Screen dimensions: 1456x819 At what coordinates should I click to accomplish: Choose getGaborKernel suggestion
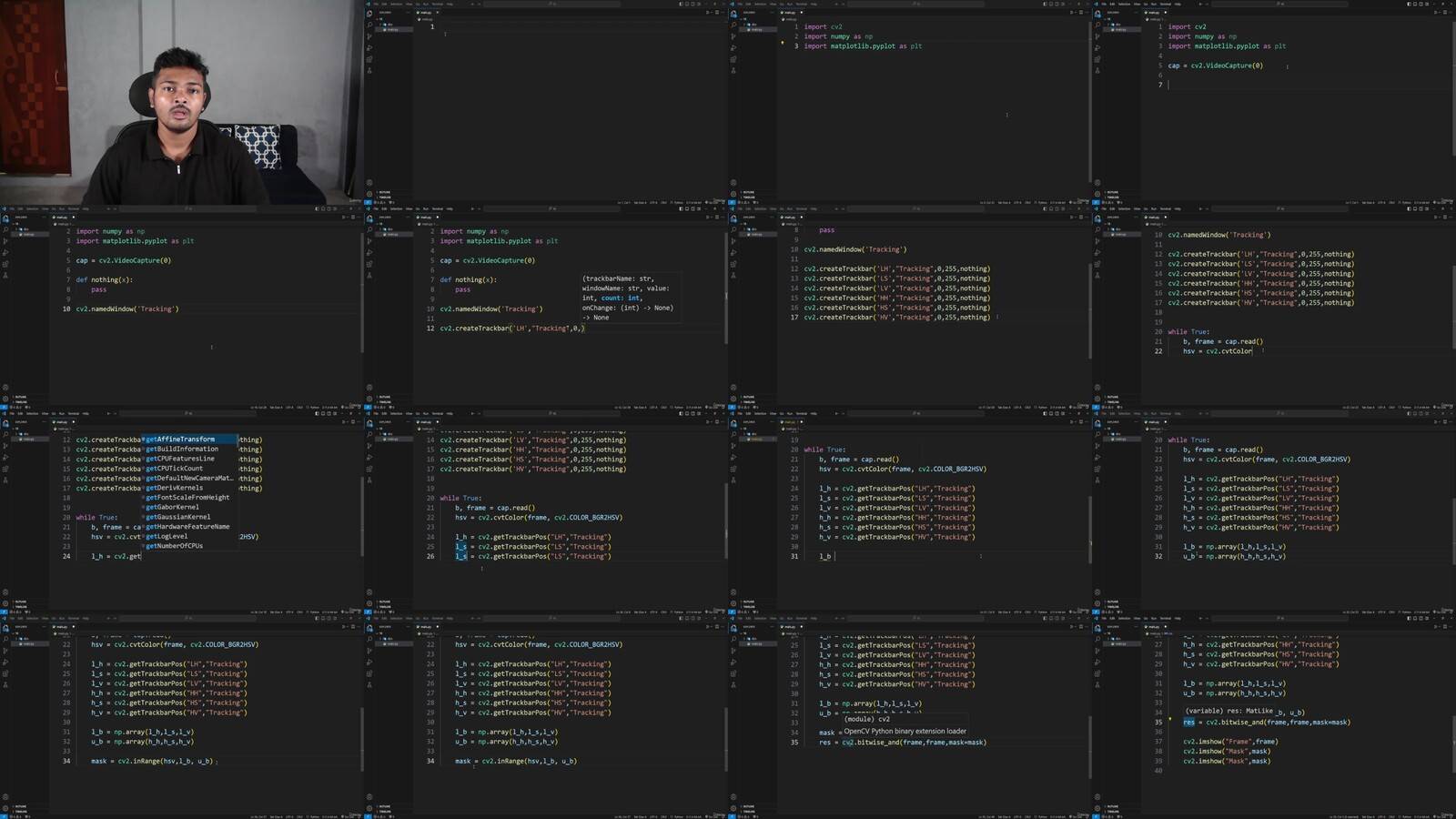pos(189,507)
